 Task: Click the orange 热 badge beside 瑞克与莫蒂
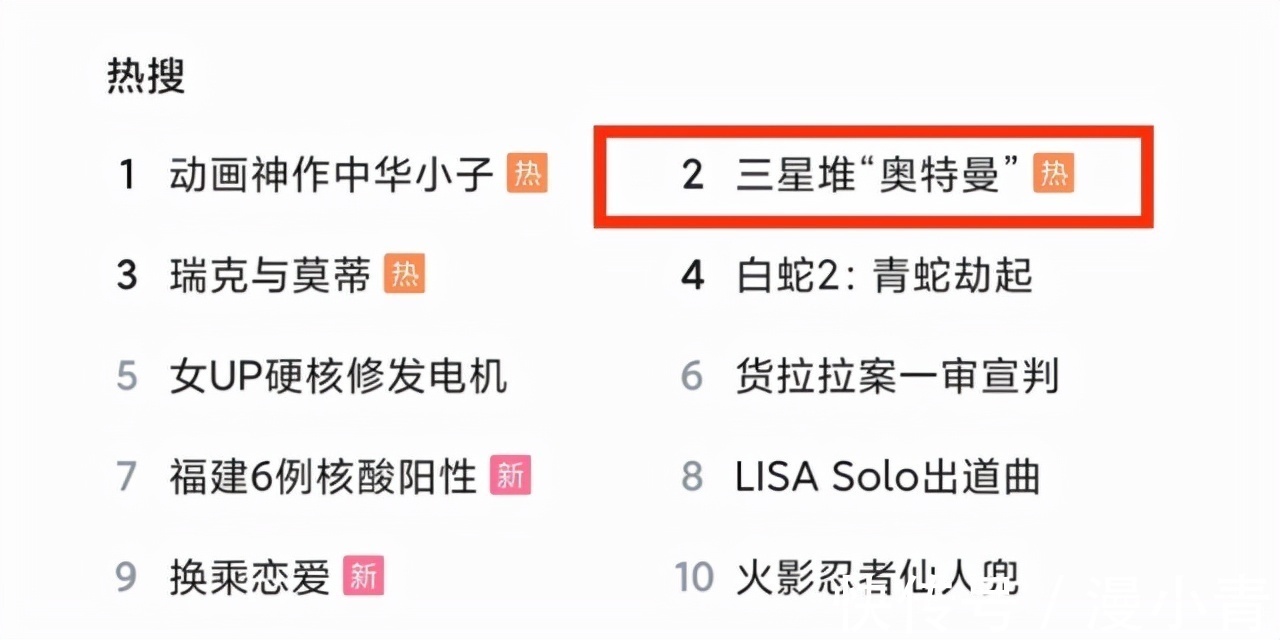click(404, 274)
